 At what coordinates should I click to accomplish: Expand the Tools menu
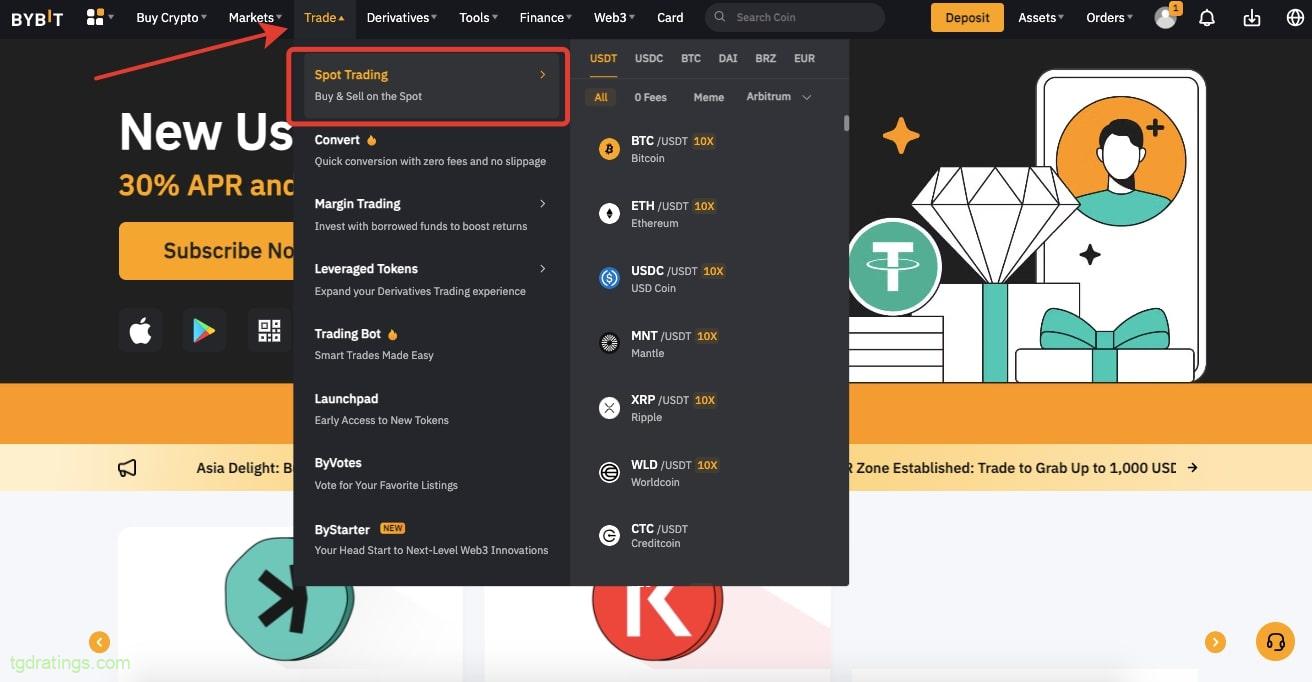[x=478, y=17]
